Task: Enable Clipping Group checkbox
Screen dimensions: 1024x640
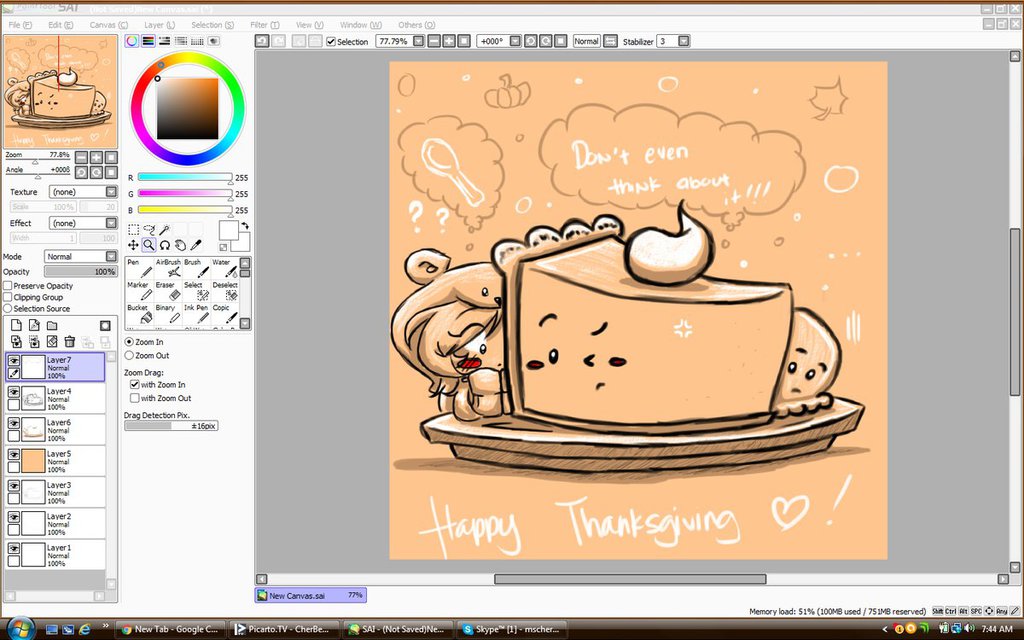Action: (8, 297)
